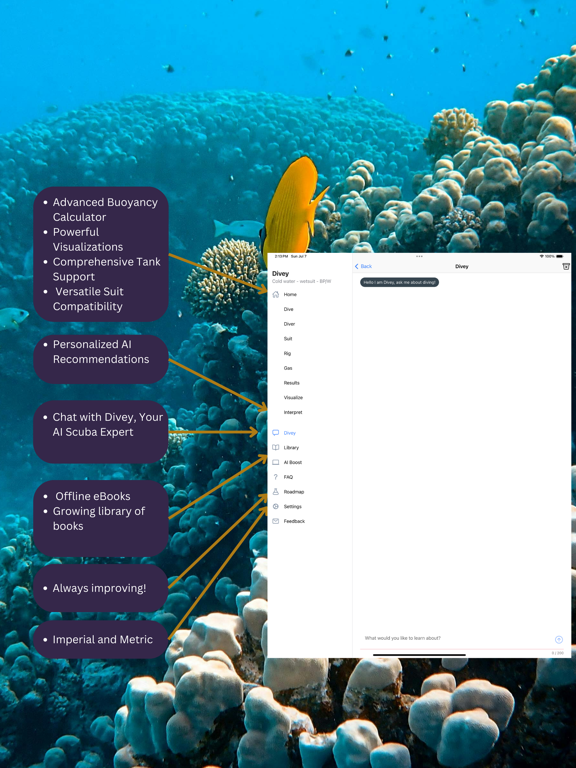Select Rig in the sidebar
576x768 pixels.
287,354
